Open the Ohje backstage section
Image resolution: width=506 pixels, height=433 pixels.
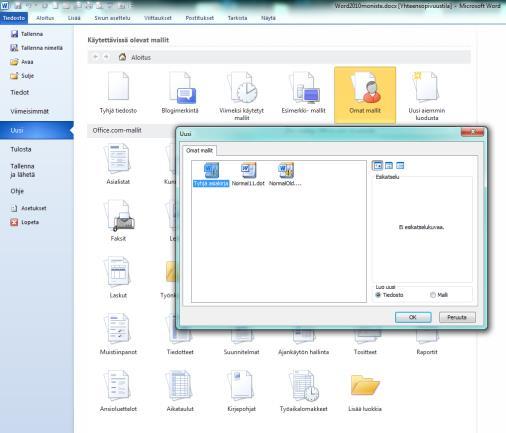click(x=17, y=191)
